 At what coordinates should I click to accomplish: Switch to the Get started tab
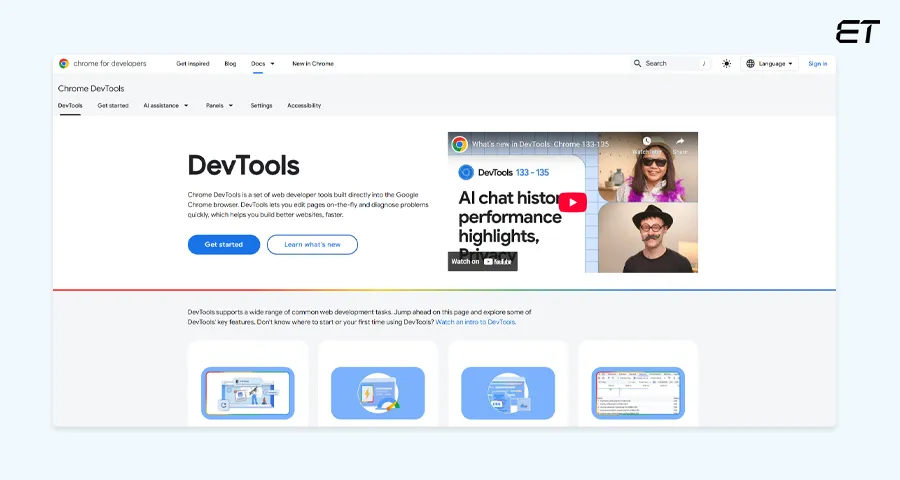[113, 106]
